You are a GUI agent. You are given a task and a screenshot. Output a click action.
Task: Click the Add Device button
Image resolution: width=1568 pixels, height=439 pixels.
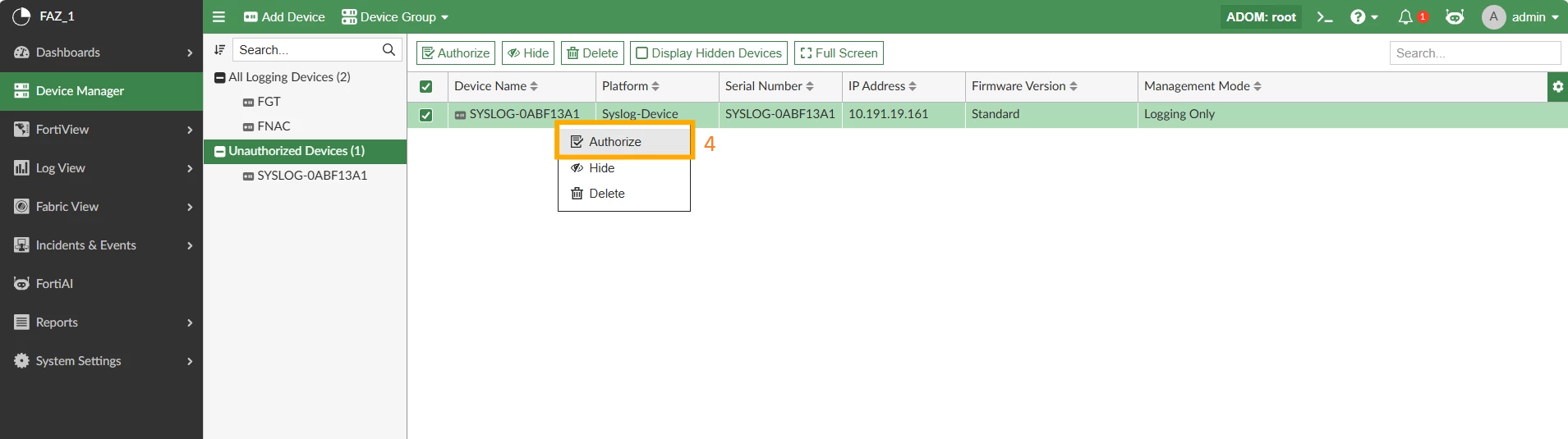[x=284, y=16]
